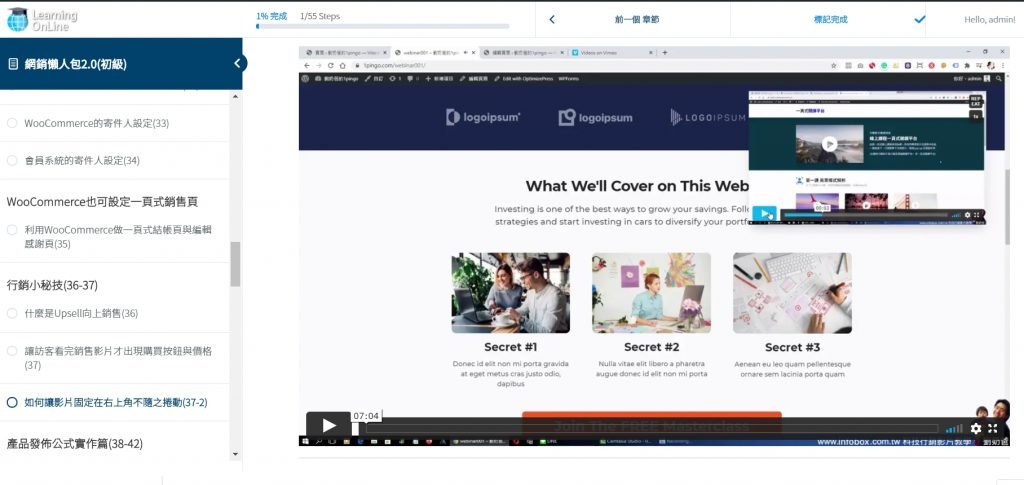Click the document icon beside 網銷懶人包2.0
The height and width of the screenshot is (485, 1024).
point(12,63)
